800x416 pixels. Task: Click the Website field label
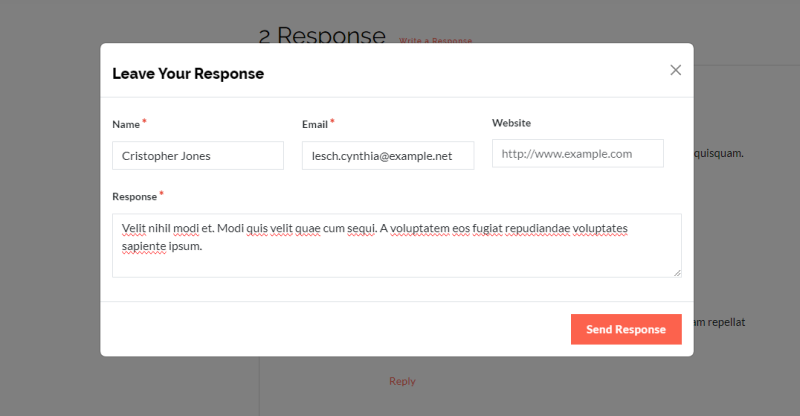point(511,123)
